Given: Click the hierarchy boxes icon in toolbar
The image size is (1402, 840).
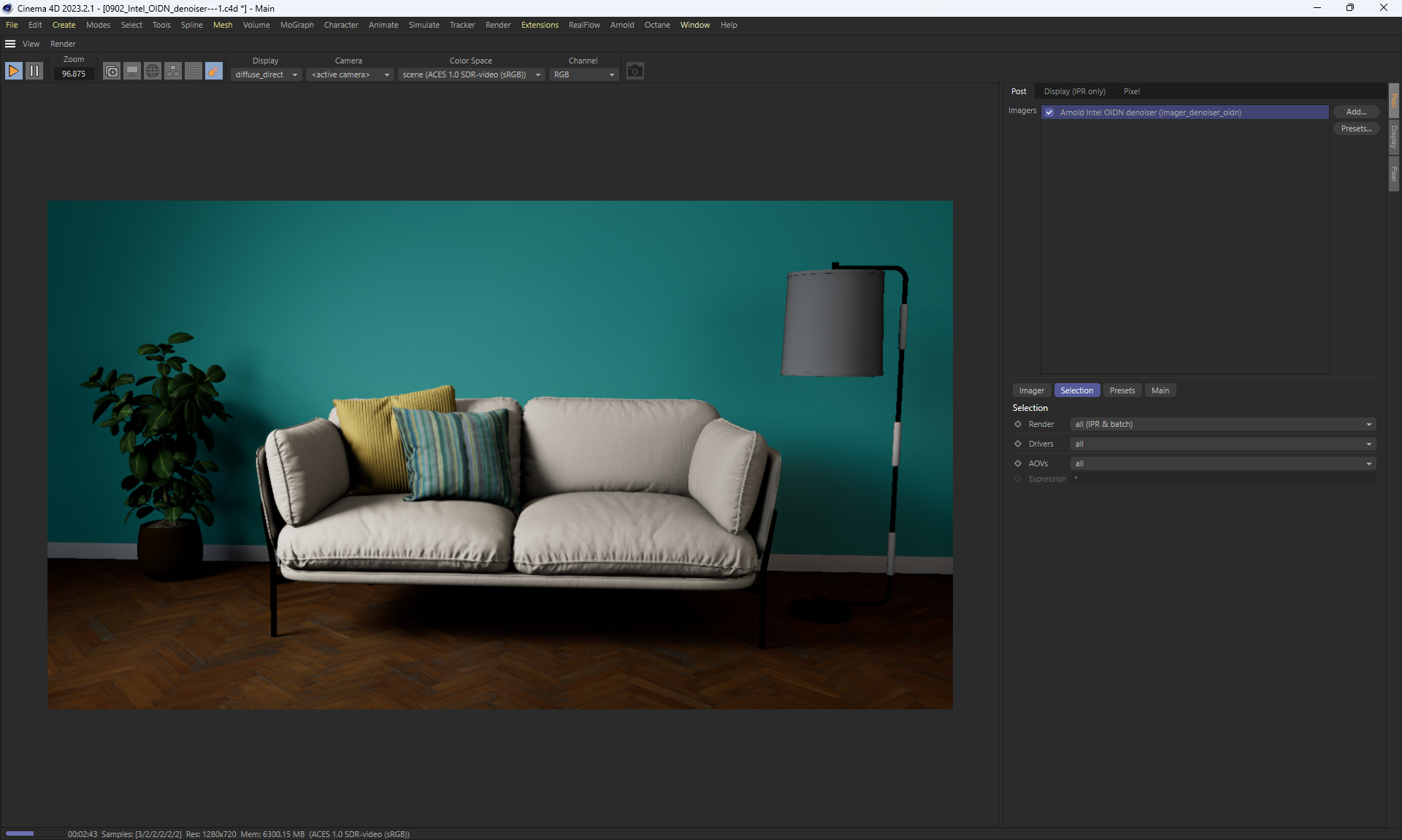Looking at the screenshot, I should [173, 71].
